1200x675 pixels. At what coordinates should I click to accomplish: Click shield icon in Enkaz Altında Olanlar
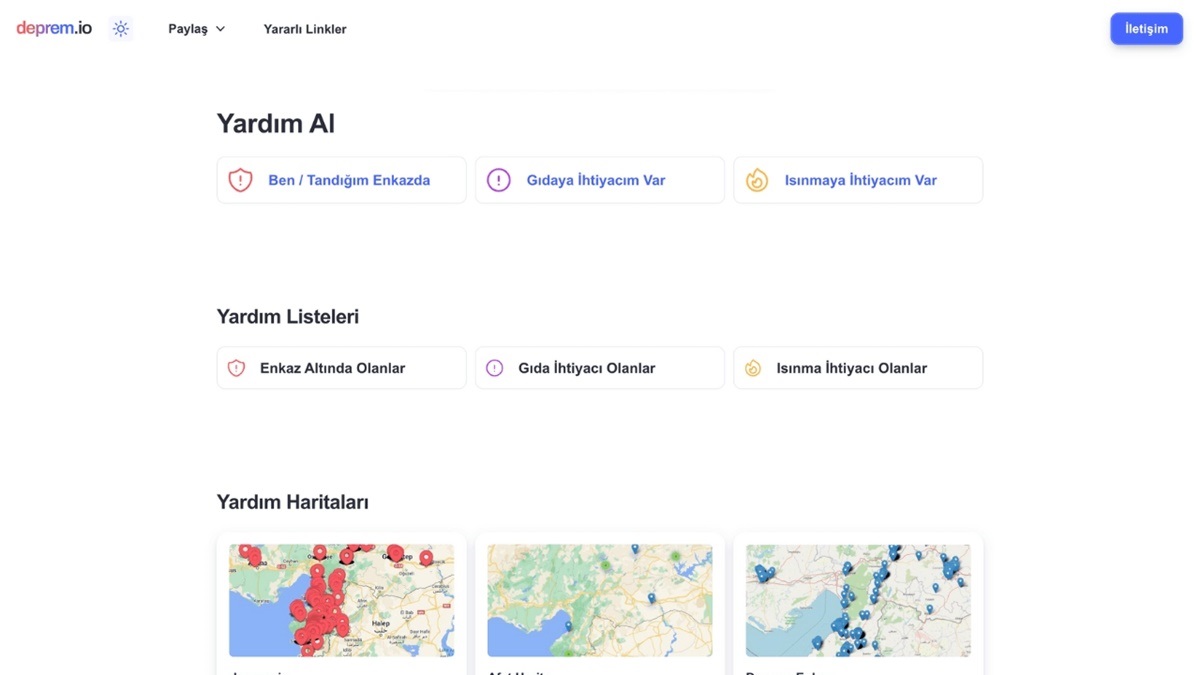pyautogui.click(x=237, y=368)
